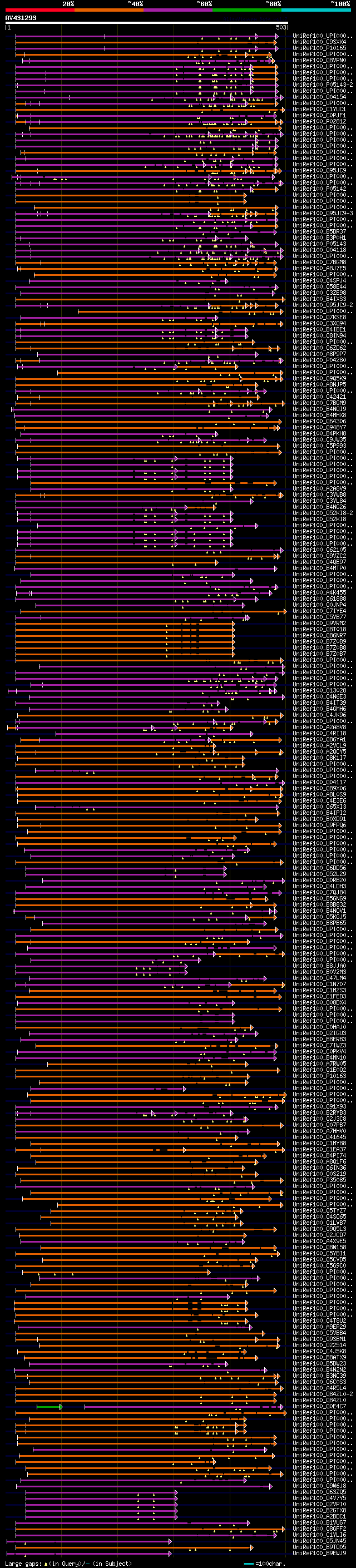356x1568 pixels.
Task: Click hit label UniRef100_C4E3E6
Action: click(x=319, y=800)
